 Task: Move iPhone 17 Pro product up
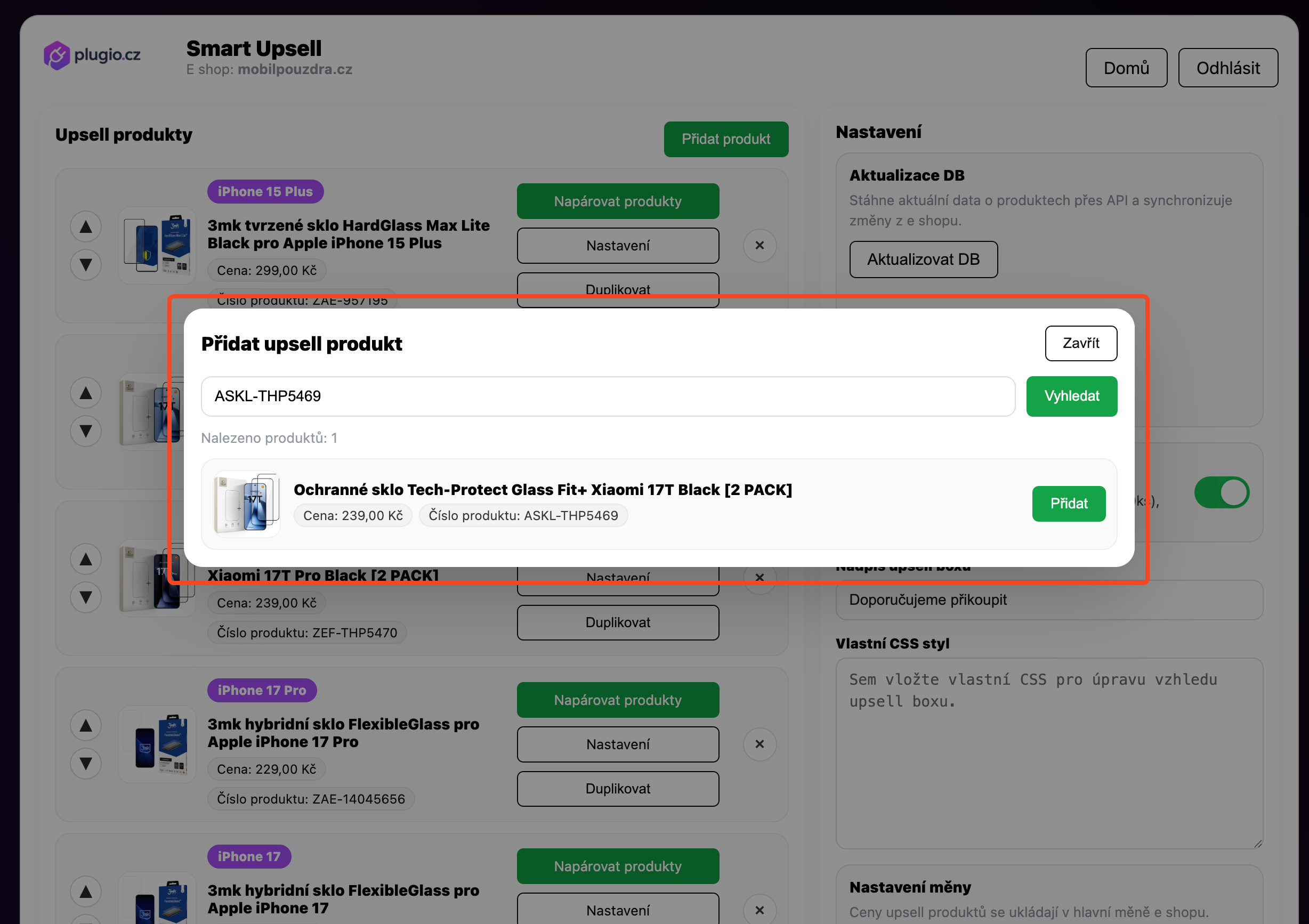[85, 726]
